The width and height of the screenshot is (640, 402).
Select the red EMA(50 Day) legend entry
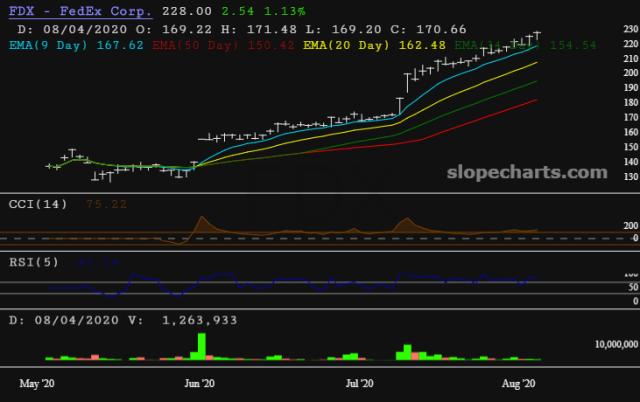point(223,45)
